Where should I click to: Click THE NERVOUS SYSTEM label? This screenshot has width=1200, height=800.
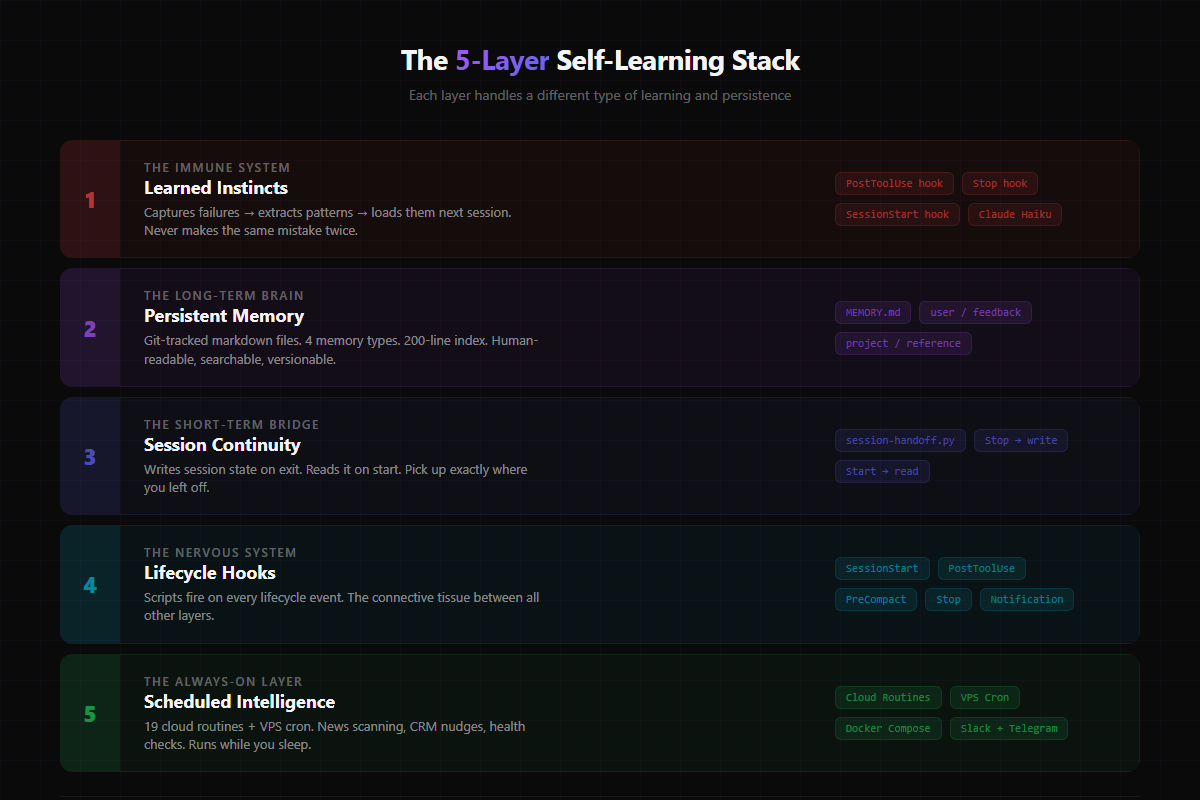(x=220, y=553)
